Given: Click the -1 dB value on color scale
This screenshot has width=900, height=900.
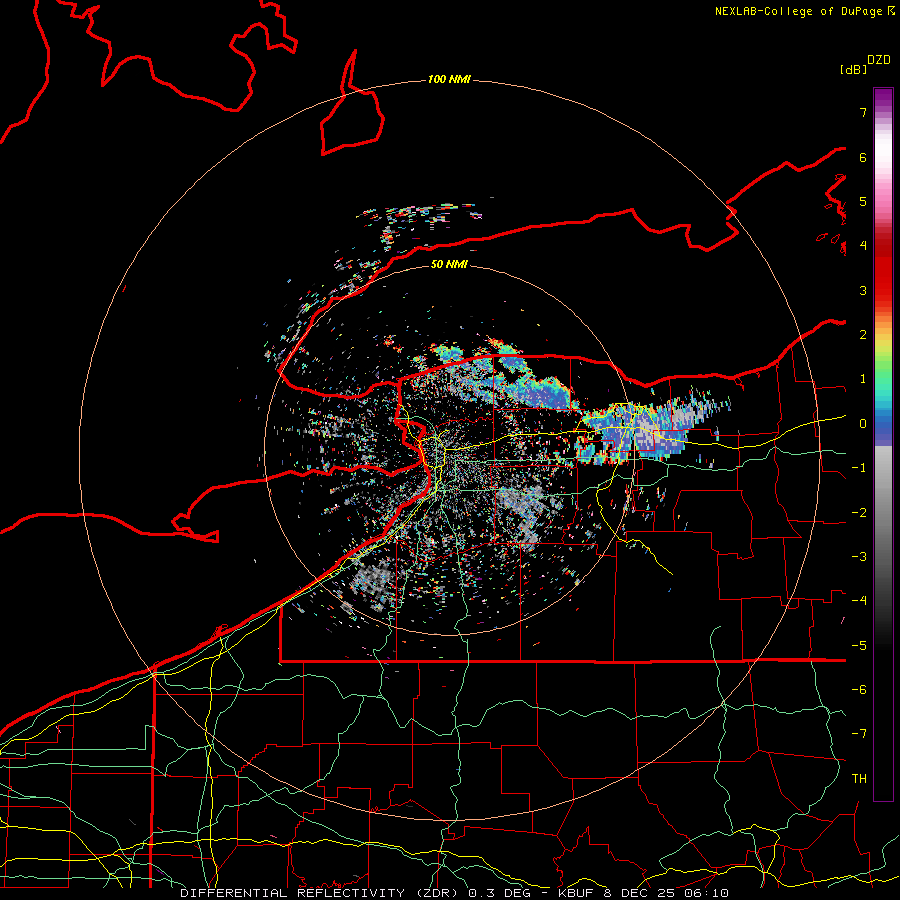Looking at the screenshot, I should (x=859, y=468).
